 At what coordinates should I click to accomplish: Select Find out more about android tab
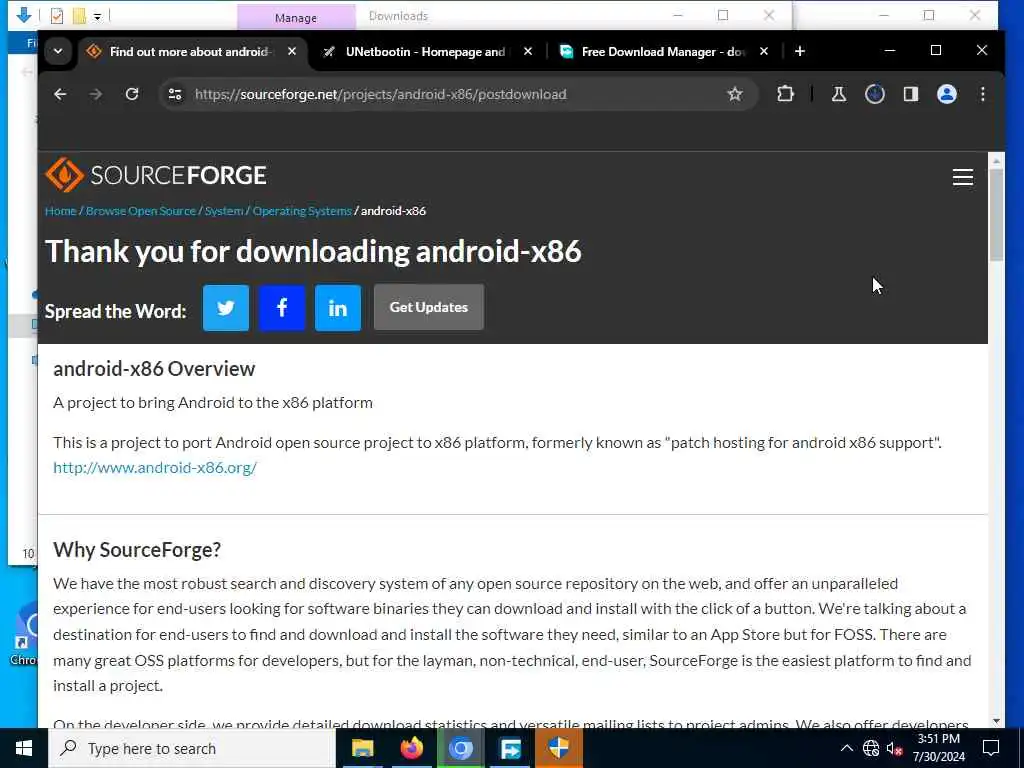pyautogui.click(x=189, y=52)
